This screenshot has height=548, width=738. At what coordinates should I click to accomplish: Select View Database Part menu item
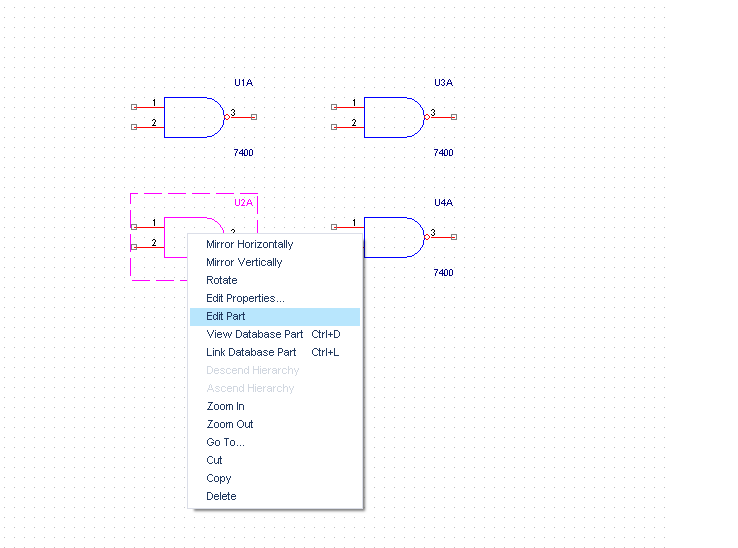275,334
